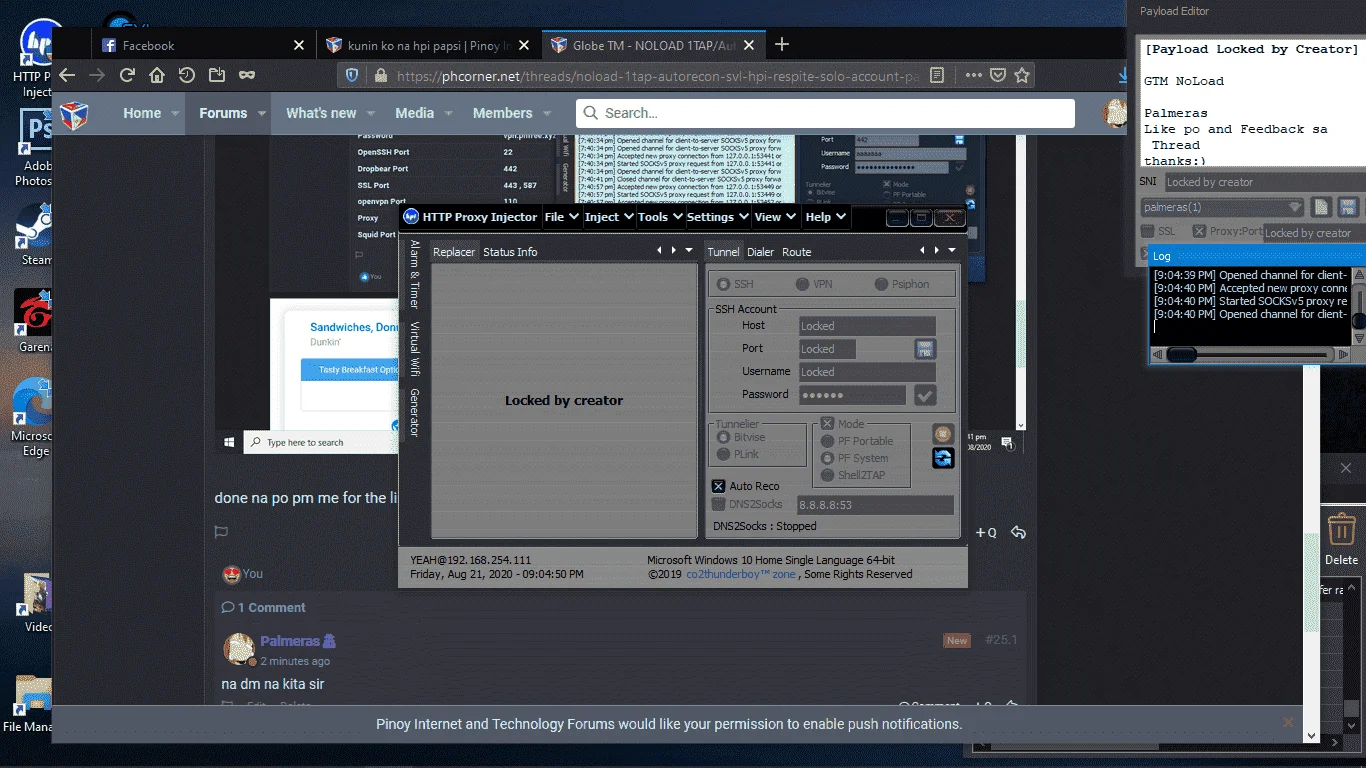The width and height of the screenshot is (1366, 768).
Task: Click the new payload document icon
Action: tap(1322, 207)
